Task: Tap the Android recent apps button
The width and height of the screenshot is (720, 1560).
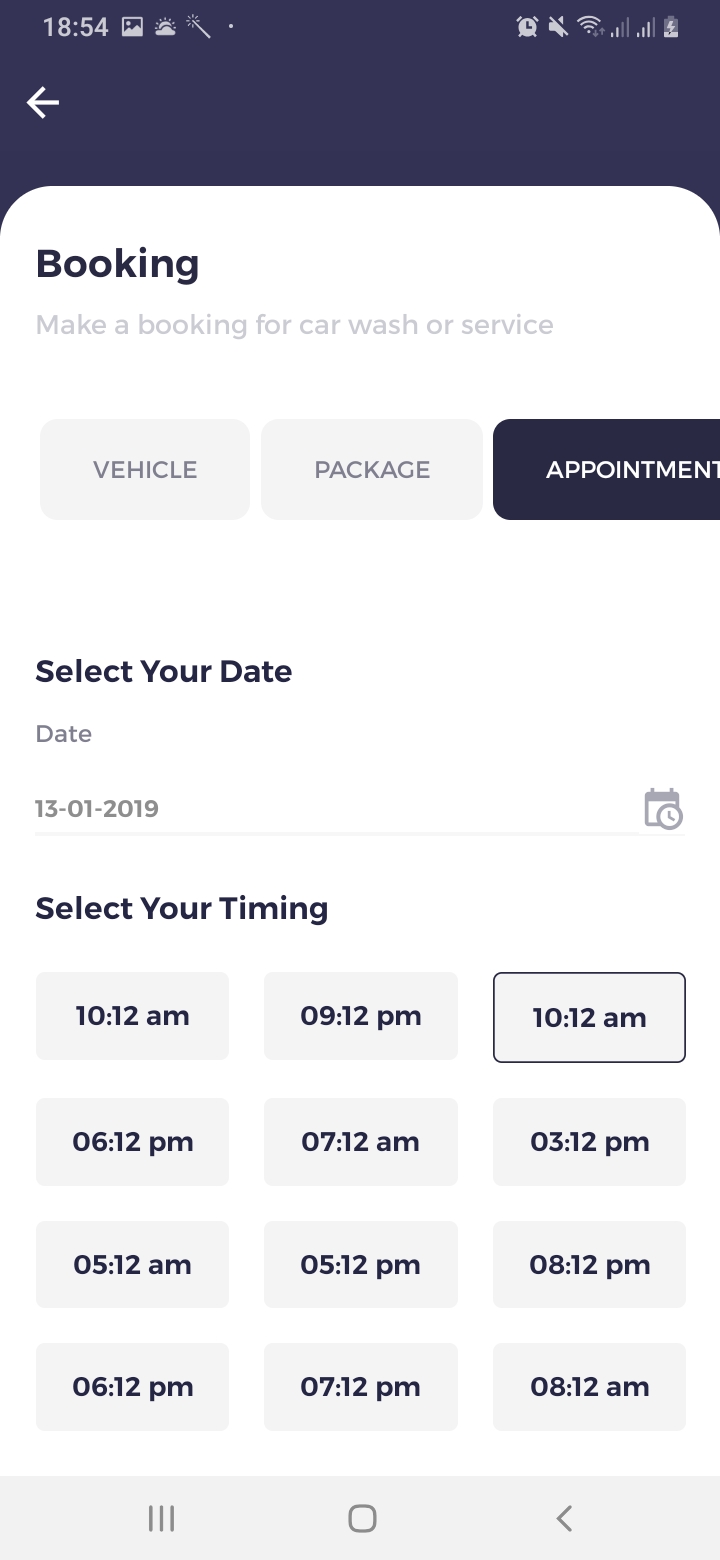Action: pos(161,1518)
